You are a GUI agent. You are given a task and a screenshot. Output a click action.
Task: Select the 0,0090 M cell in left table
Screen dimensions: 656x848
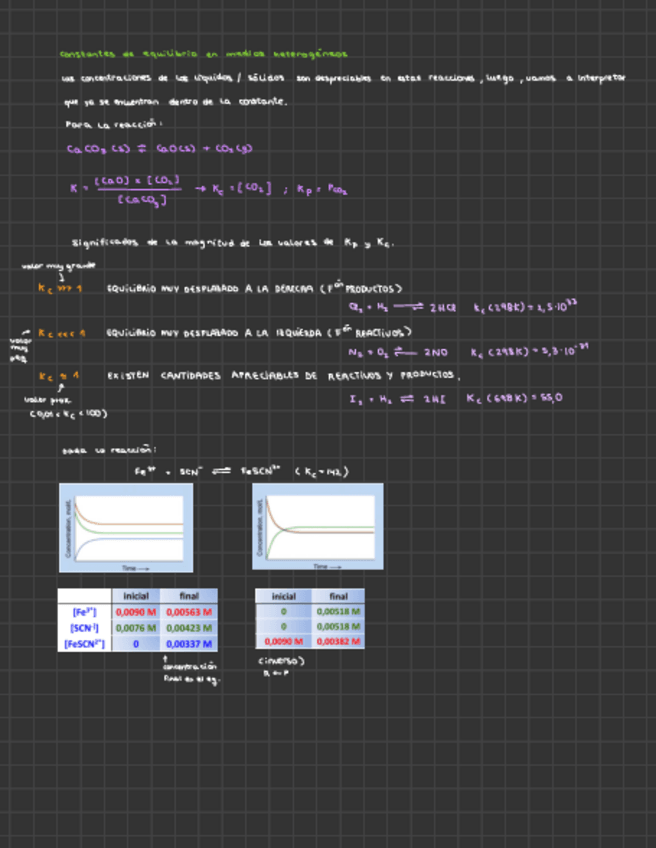click(x=135, y=611)
